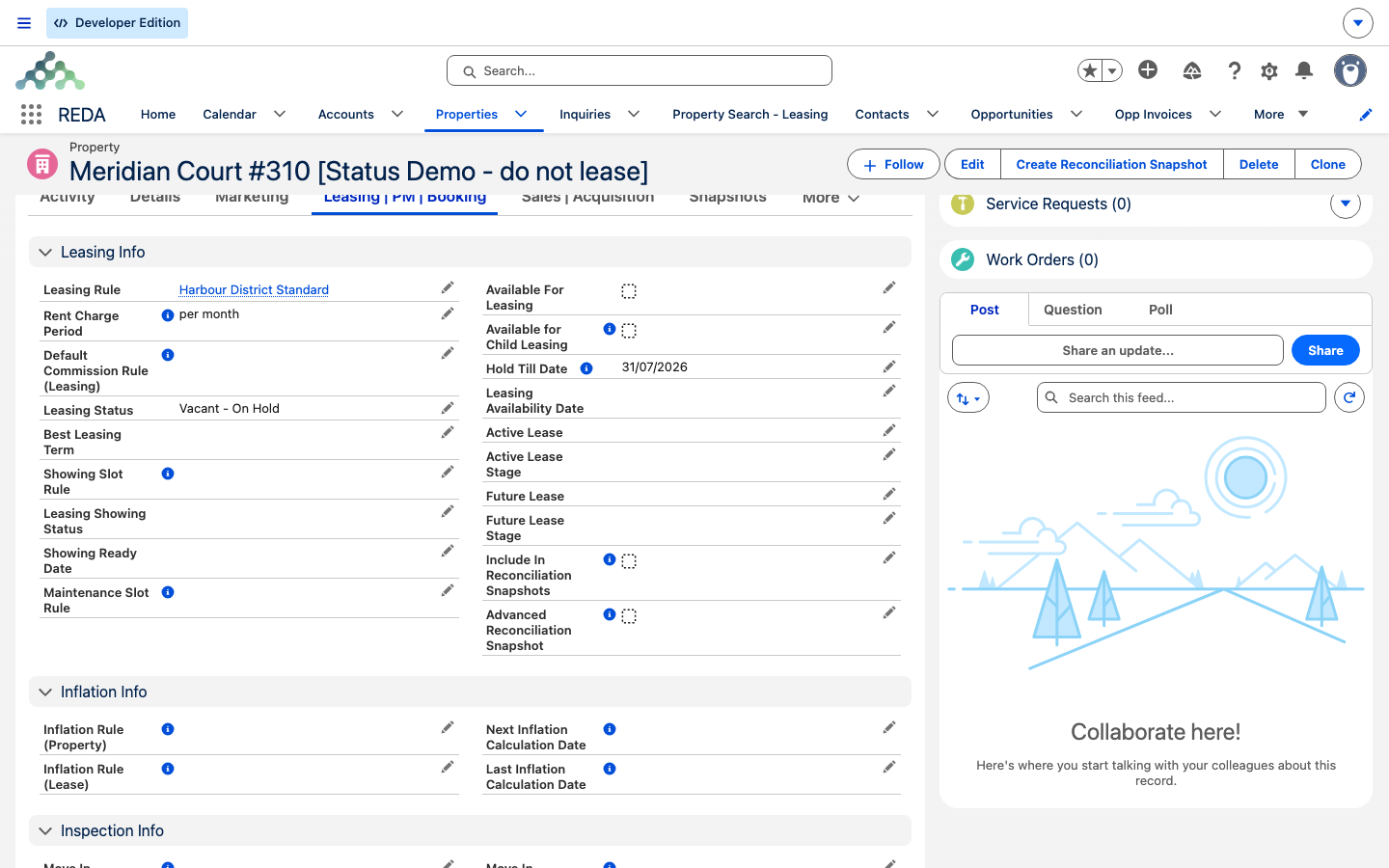The height and width of the screenshot is (868, 1389).
Task: Click the Search this feed field
Action: (x=1182, y=397)
